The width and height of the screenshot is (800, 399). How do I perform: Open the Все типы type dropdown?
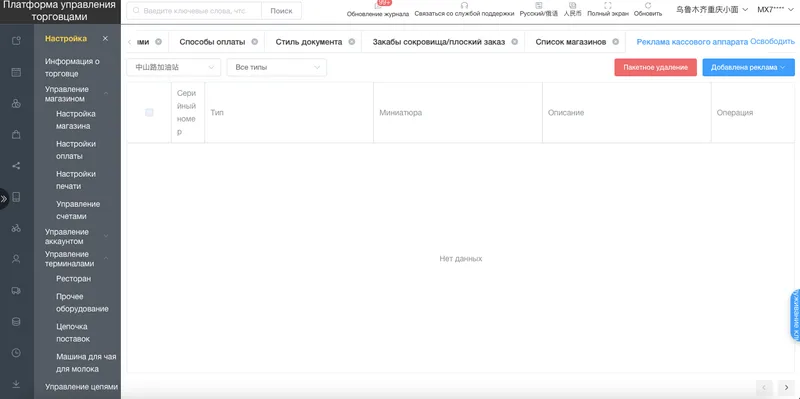(x=277, y=67)
